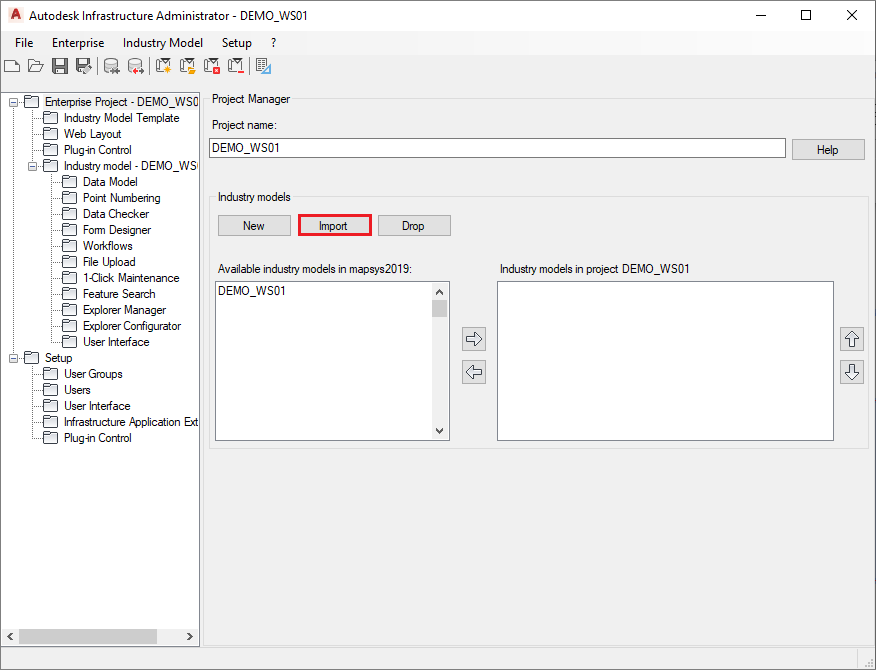The height and width of the screenshot is (670, 876).
Task: Select 1-Click Maintenance in the tree
Action: 131,278
